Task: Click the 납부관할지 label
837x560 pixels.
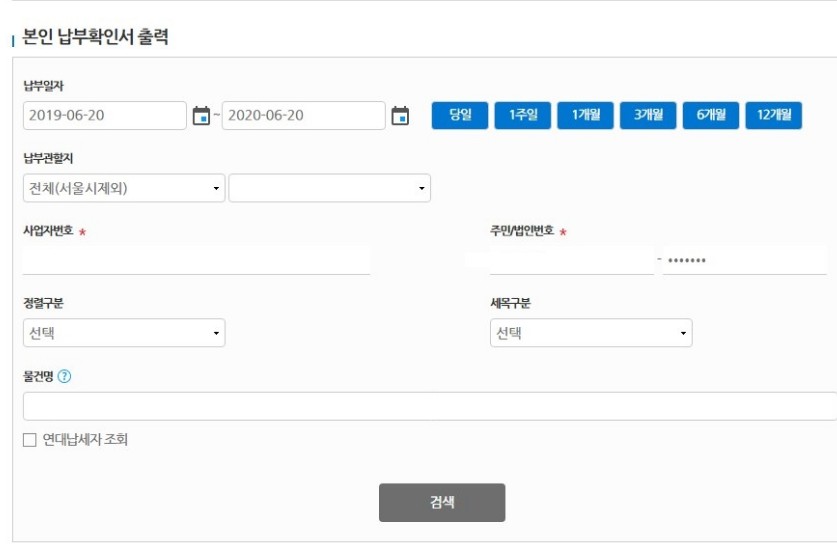Action: (x=48, y=158)
